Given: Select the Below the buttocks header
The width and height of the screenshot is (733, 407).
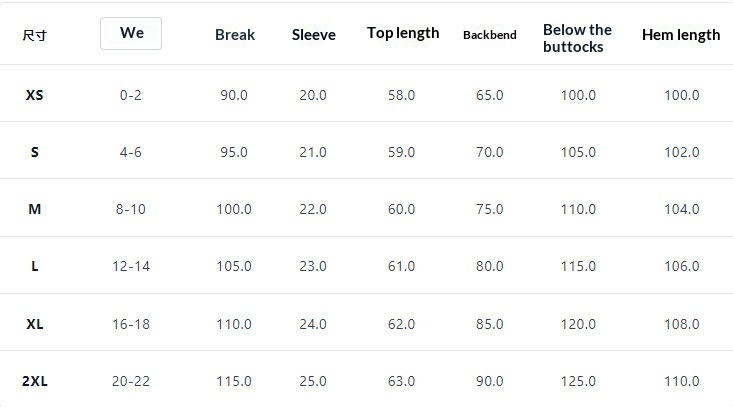Looking at the screenshot, I should point(577,38).
